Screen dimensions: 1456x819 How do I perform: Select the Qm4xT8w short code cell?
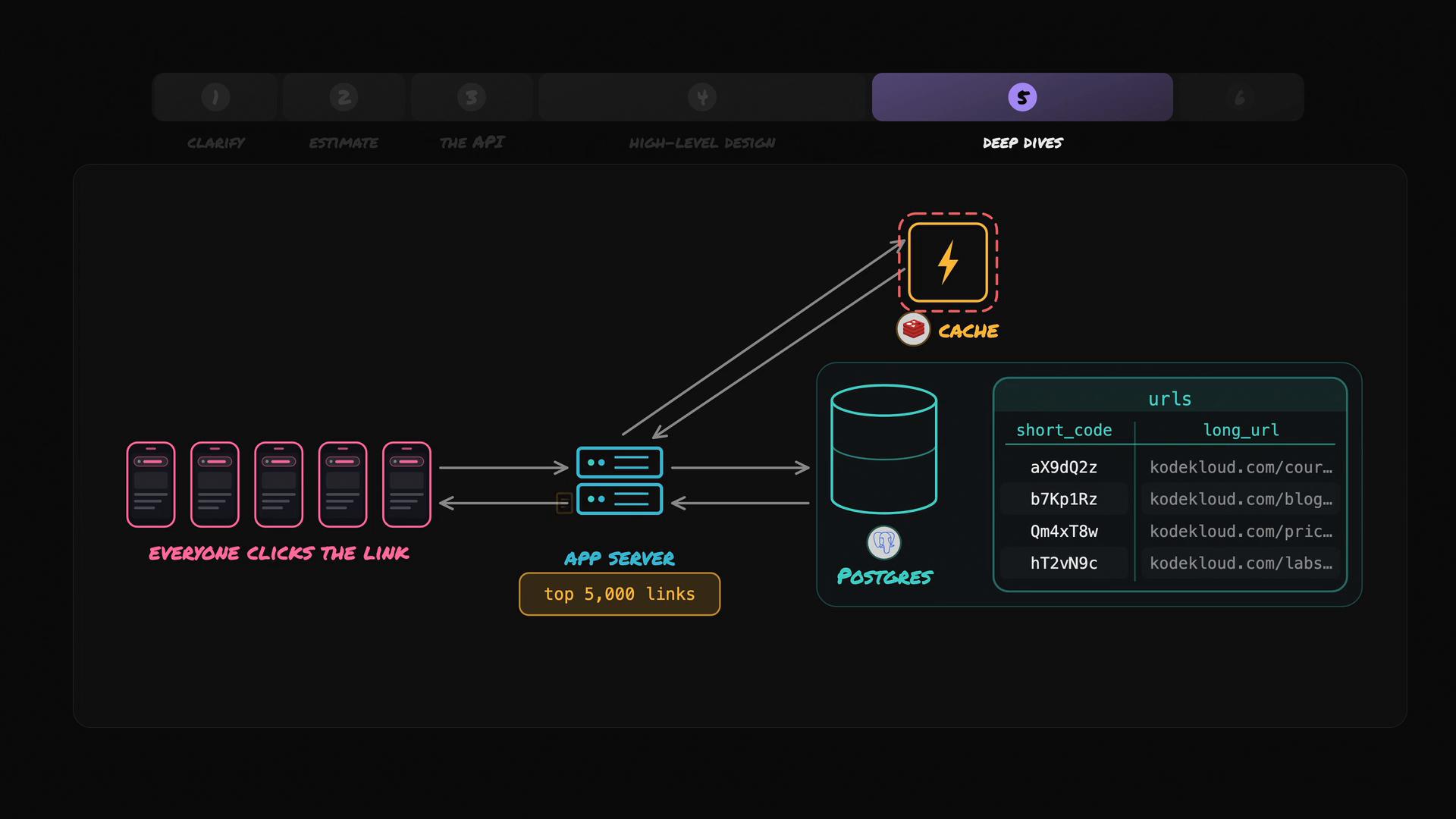click(1064, 531)
